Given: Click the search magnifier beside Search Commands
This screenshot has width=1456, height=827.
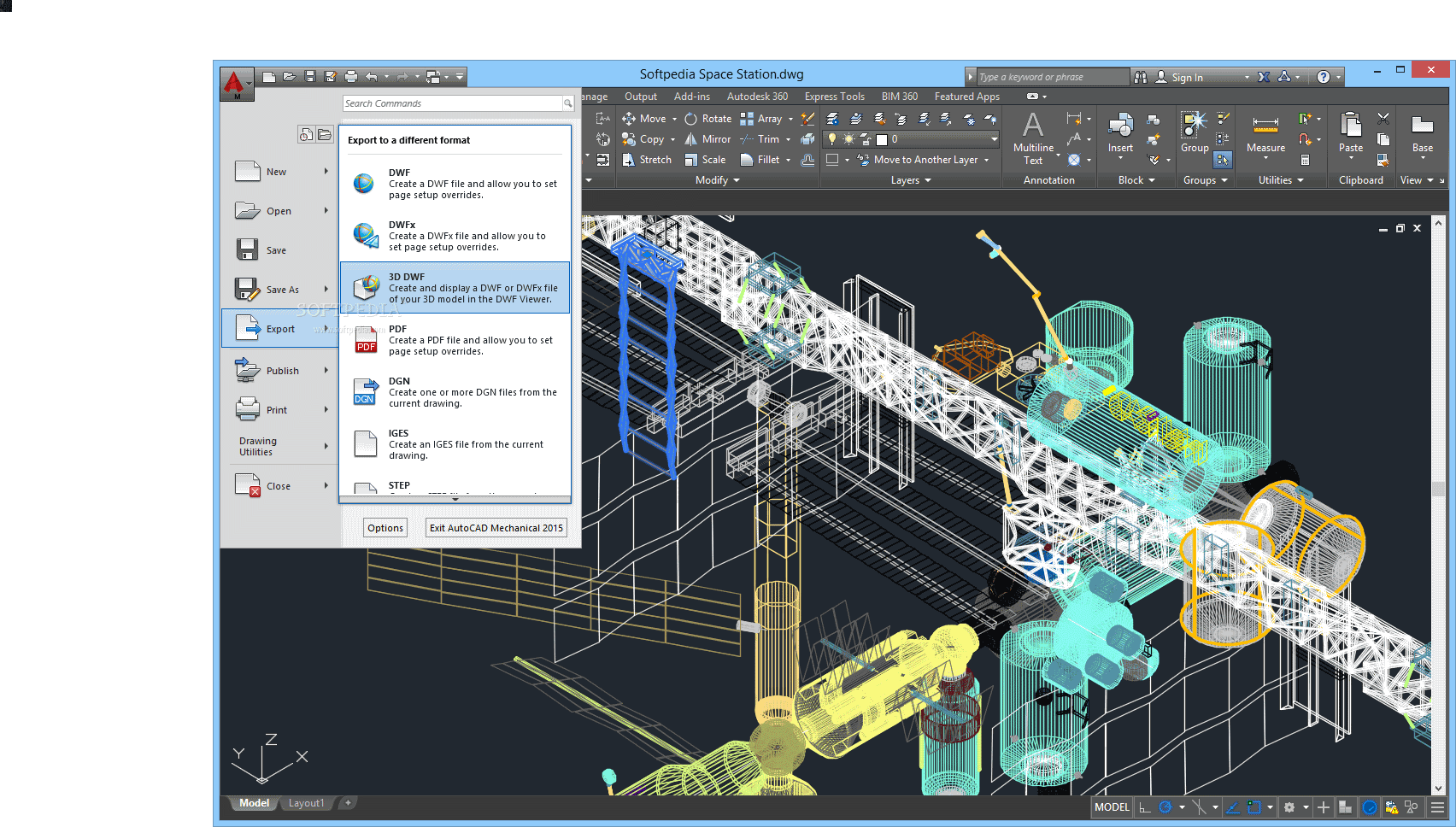Looking at the screenshot, I should point(567,103).
